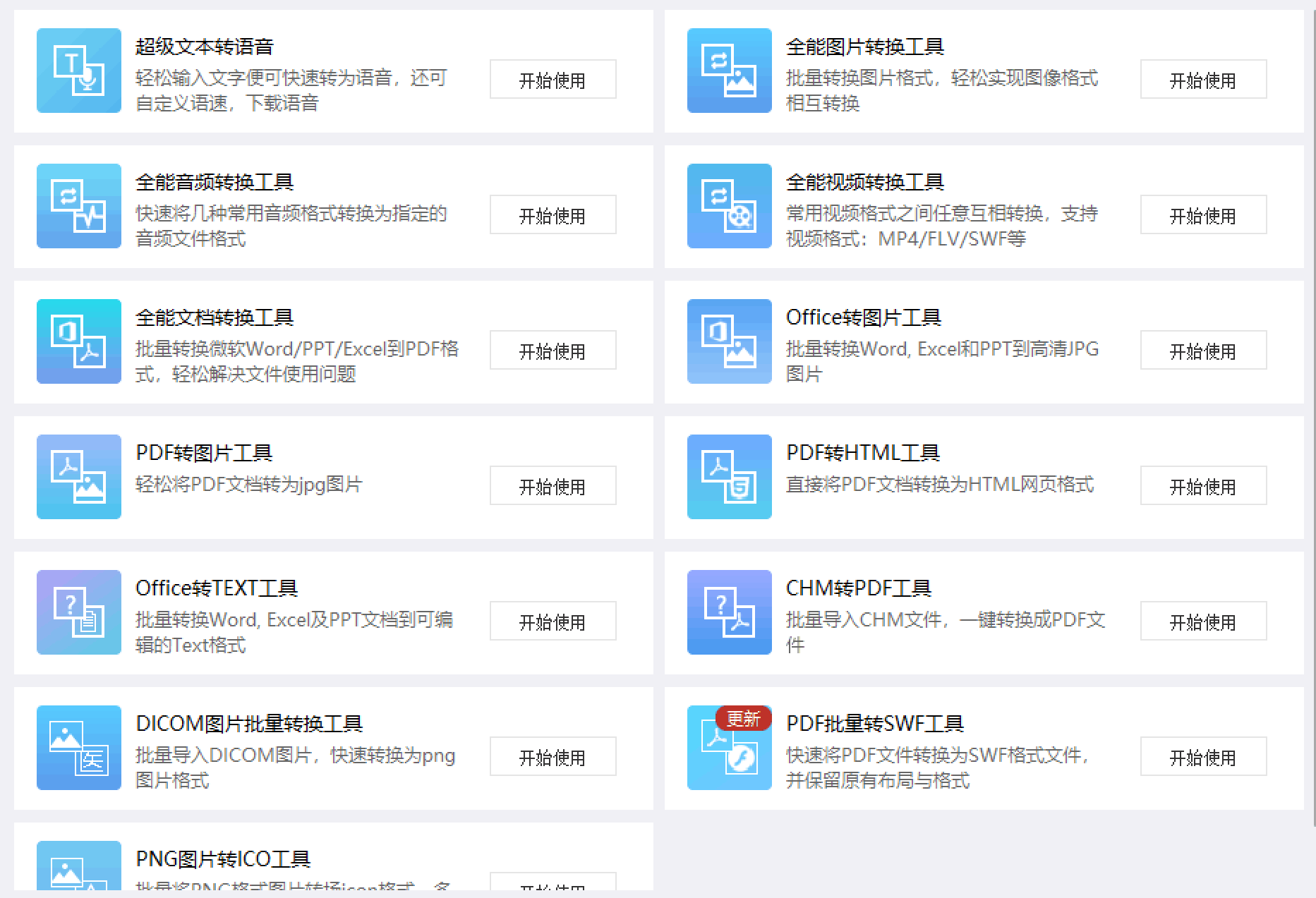Select the PNG图片转ICO工具 title

[x=223, y=859]
